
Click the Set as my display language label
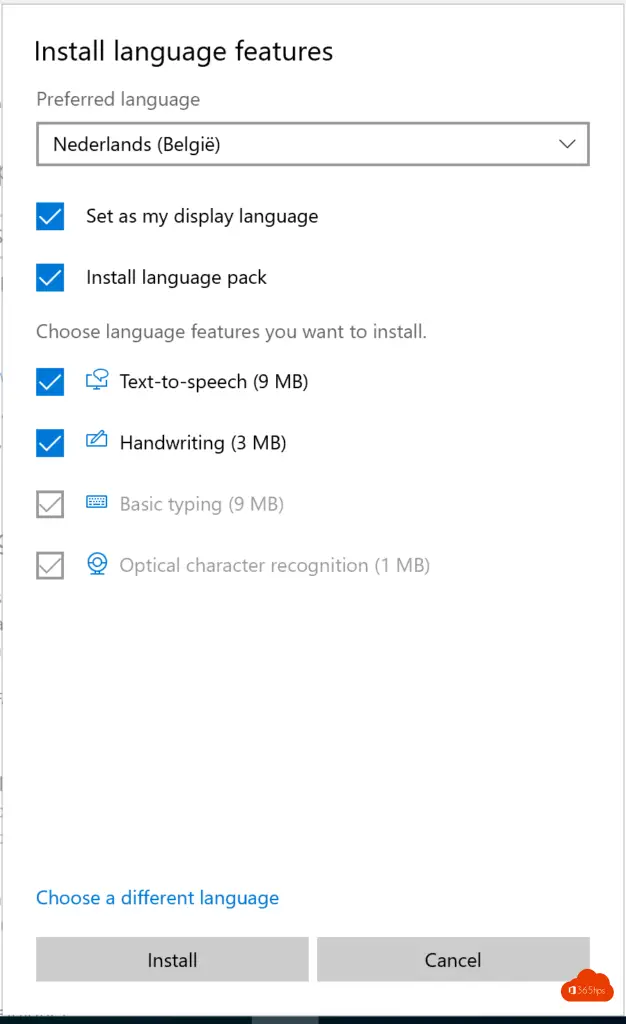[x=202, y=216]
